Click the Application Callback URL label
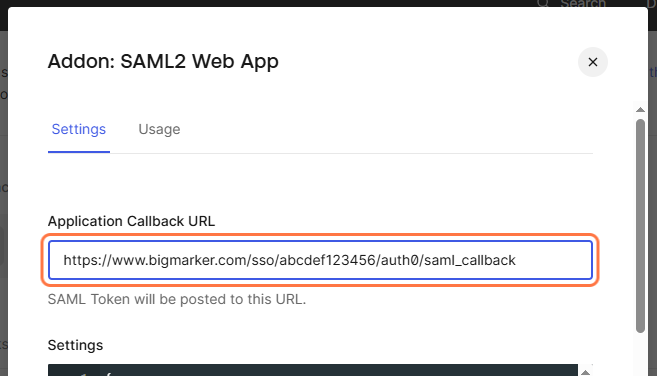This screenshot has height=376, width=657. click(131, 221)
